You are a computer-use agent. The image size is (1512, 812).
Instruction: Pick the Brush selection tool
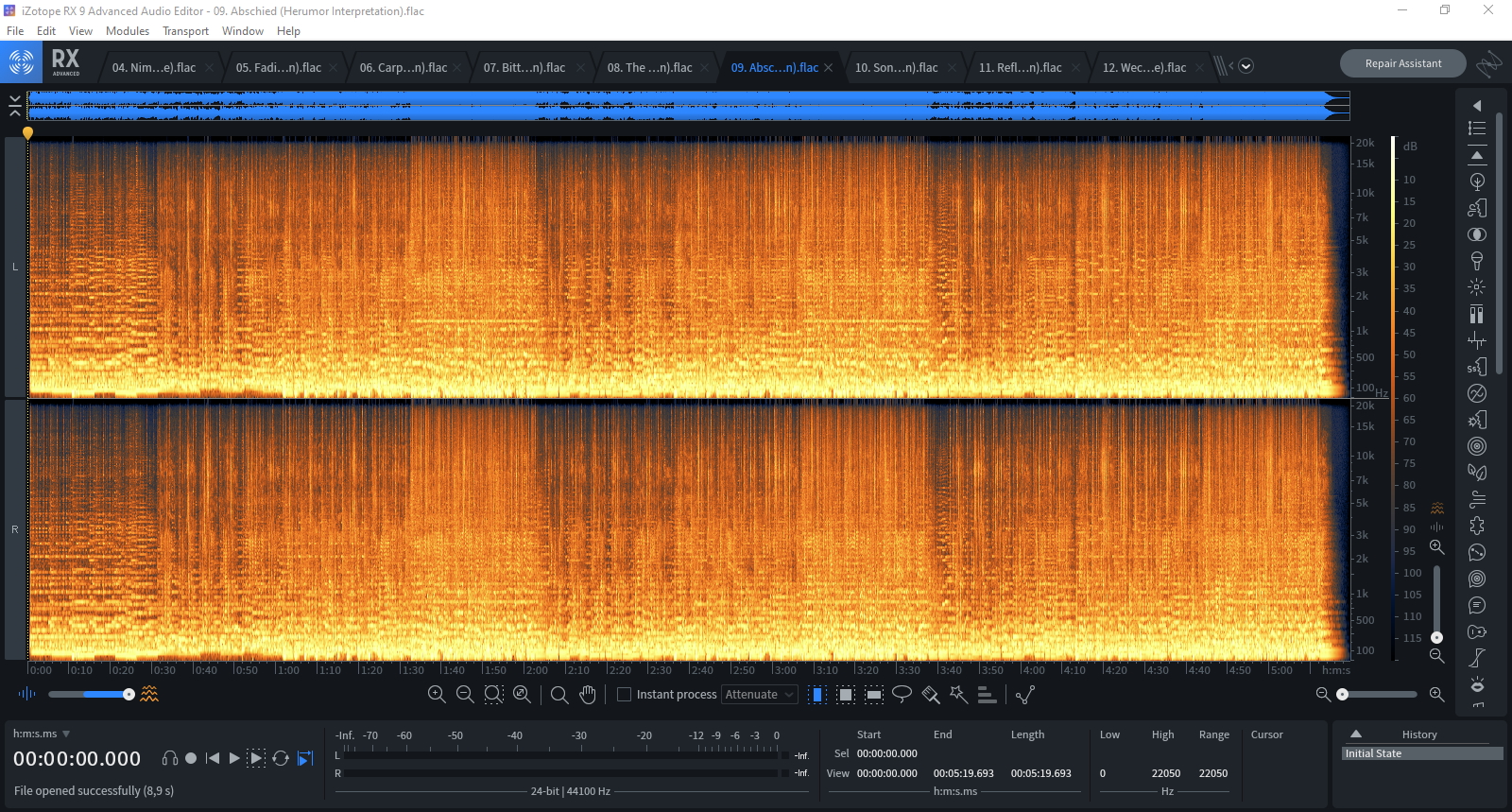930,695
